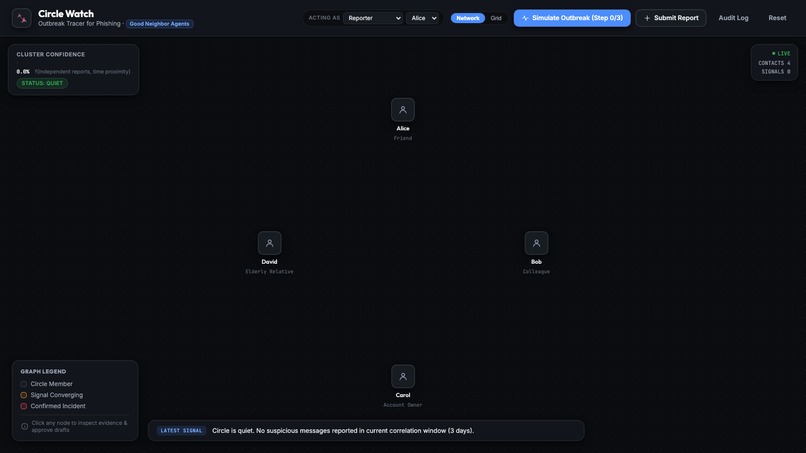Click the 'Circle is quiet' status message
Screen dimensions: 806x453
tap(343, 431)
